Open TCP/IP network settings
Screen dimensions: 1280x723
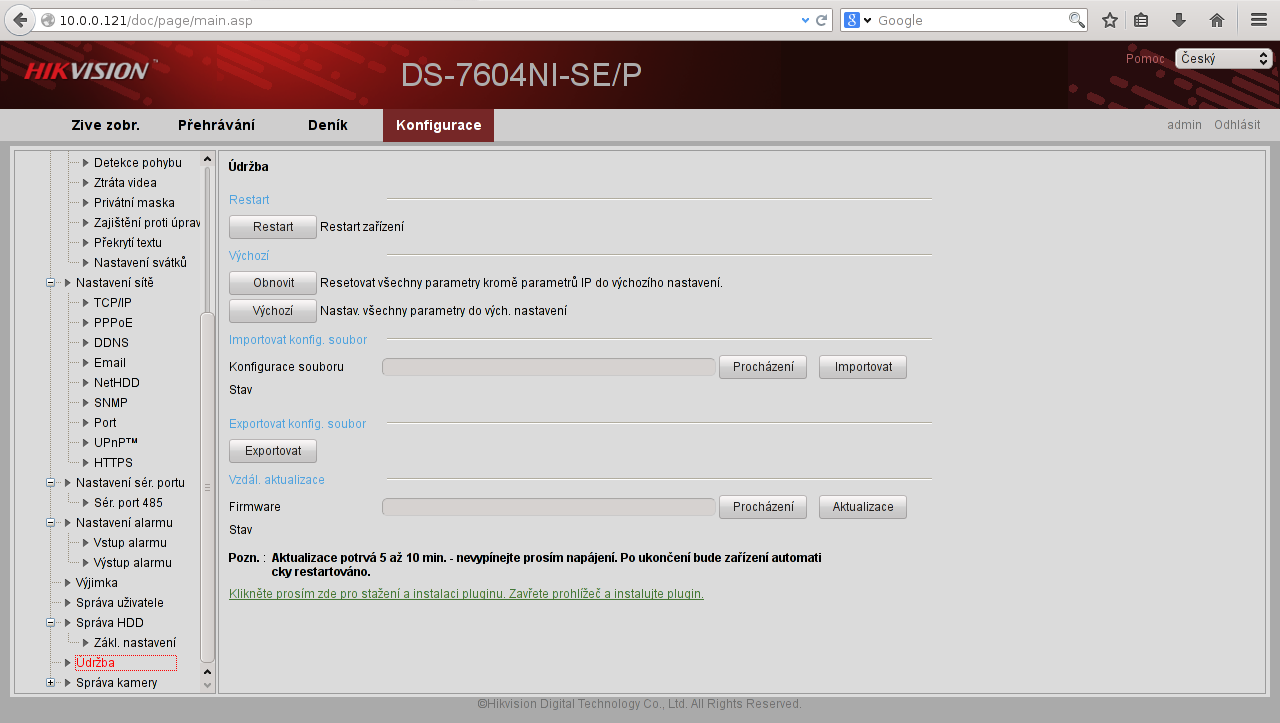113,303
